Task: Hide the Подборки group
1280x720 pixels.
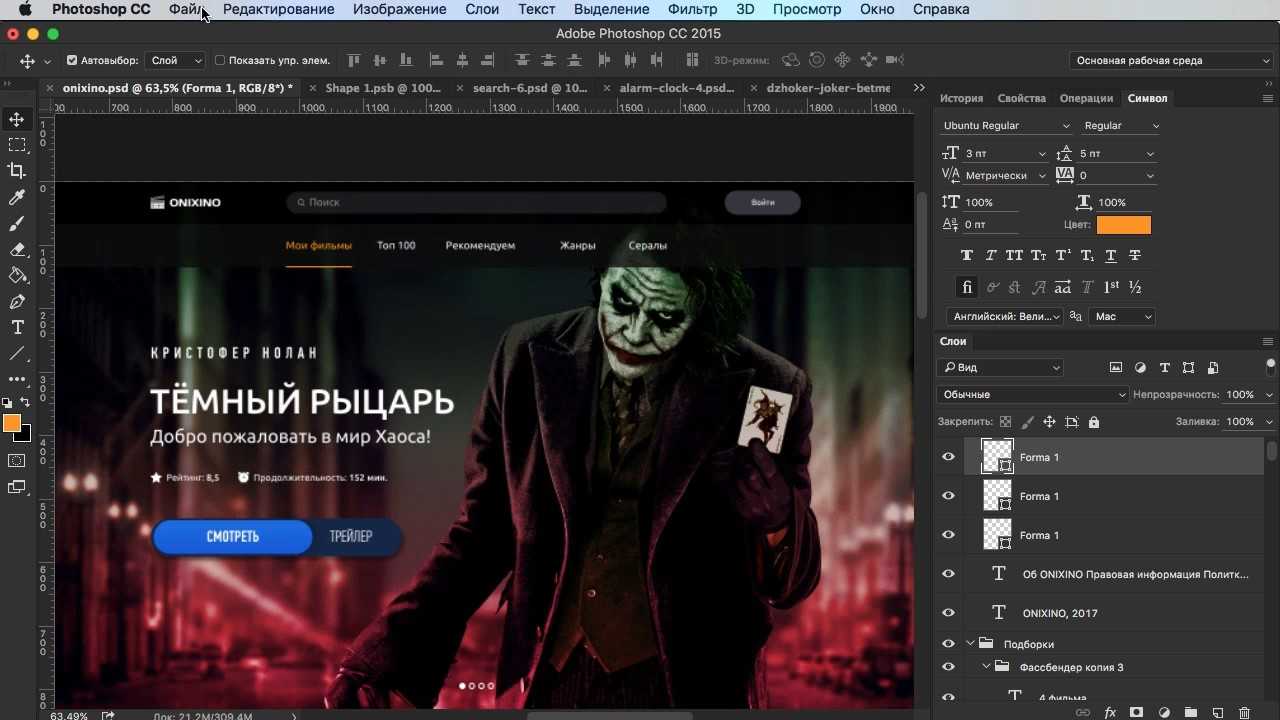Action: pos(949,644)
